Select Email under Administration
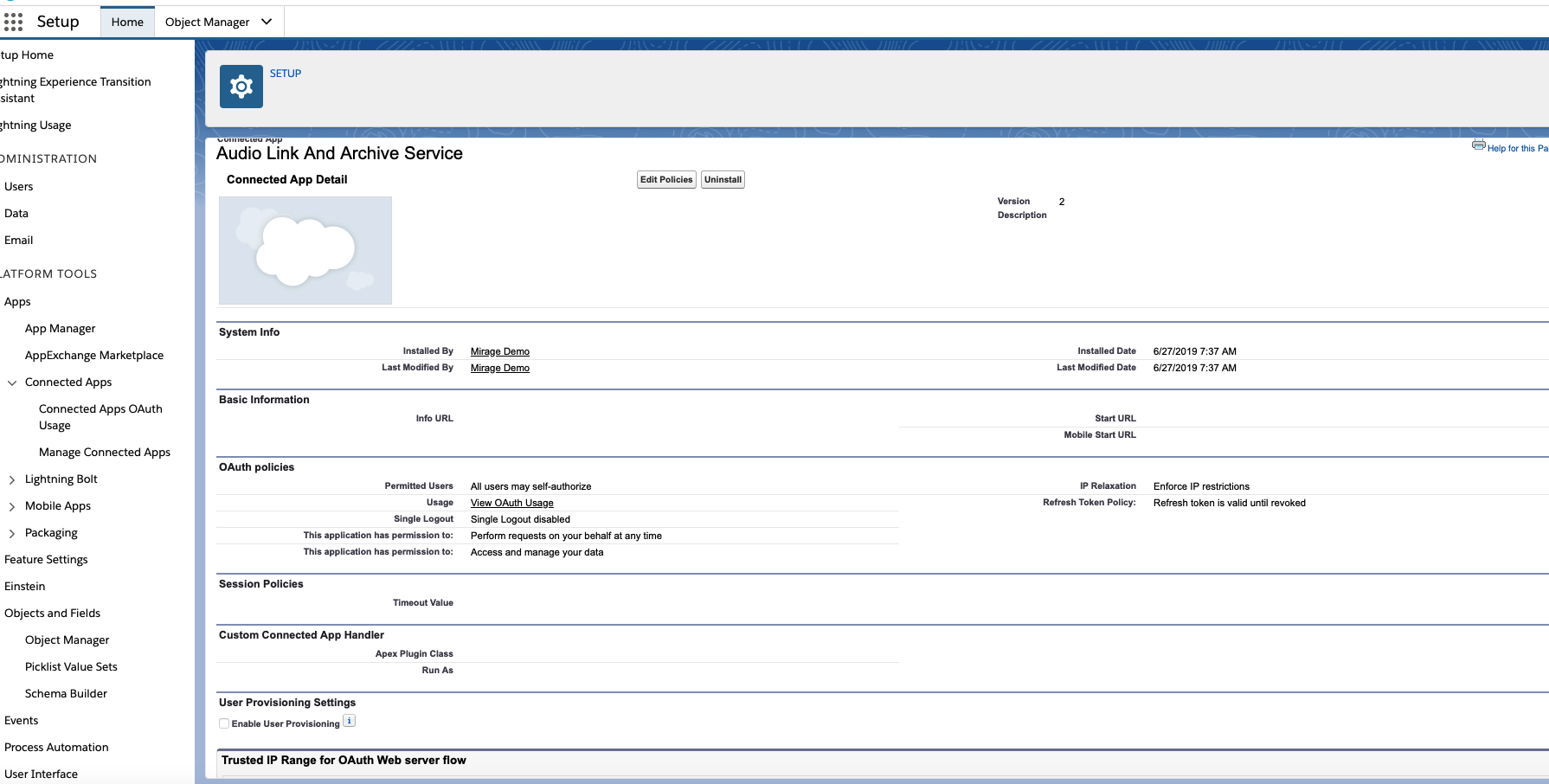This screenshot has height=784, width=1549. coord(19,240)
